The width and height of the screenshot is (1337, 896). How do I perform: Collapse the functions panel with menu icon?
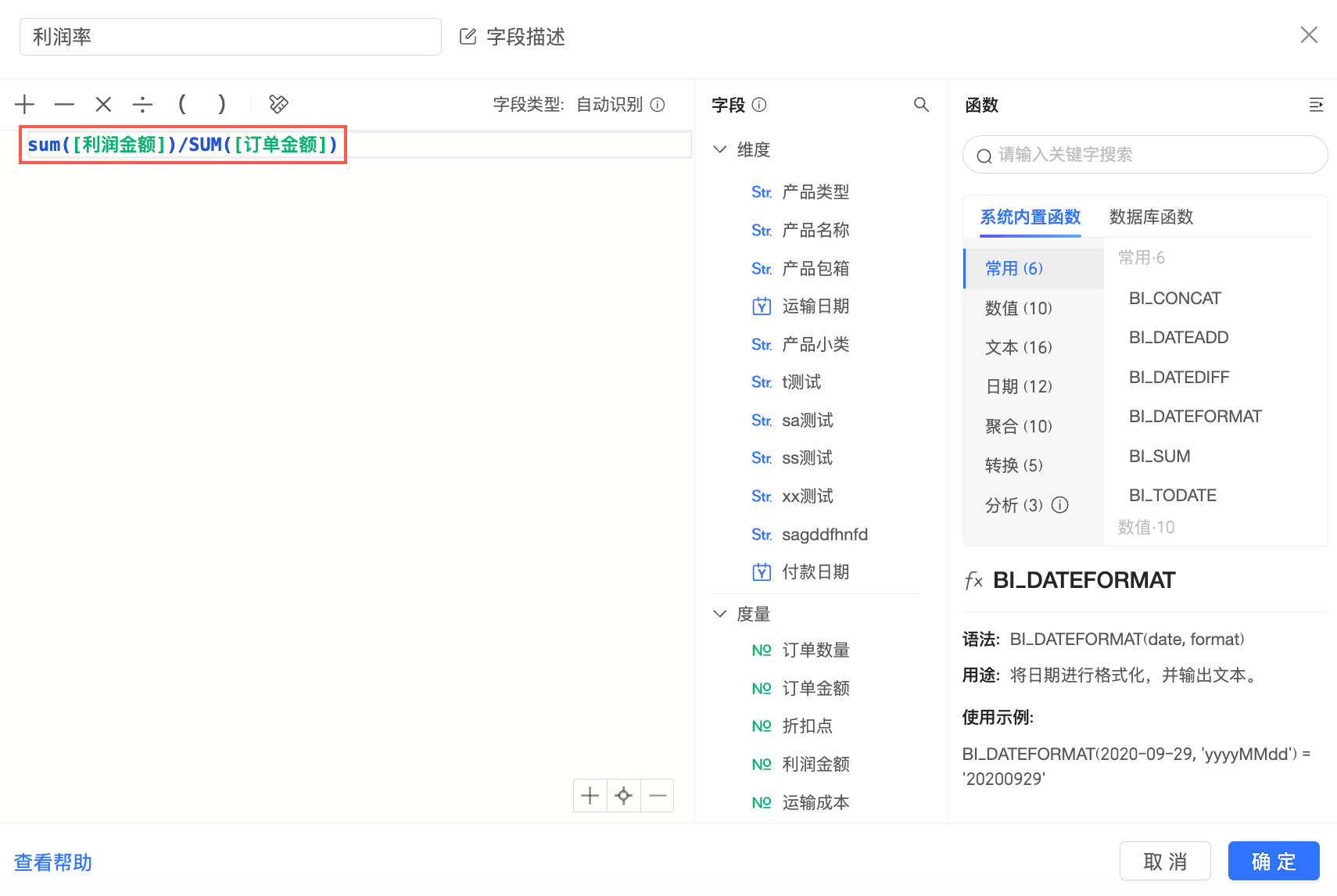[x=1316, y=105]
